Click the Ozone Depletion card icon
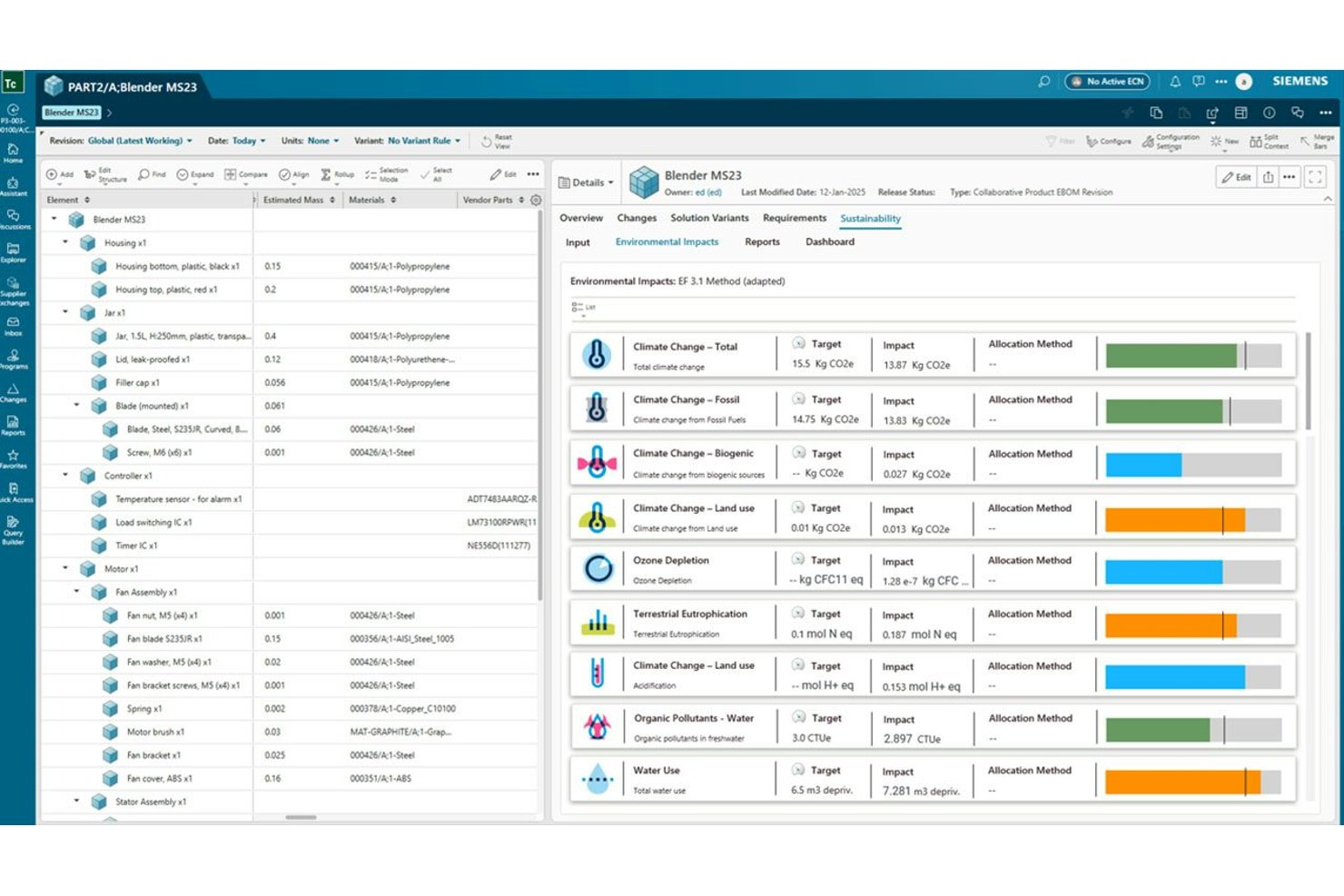The height and width of the screenshot is (896, 1344). 598,568
